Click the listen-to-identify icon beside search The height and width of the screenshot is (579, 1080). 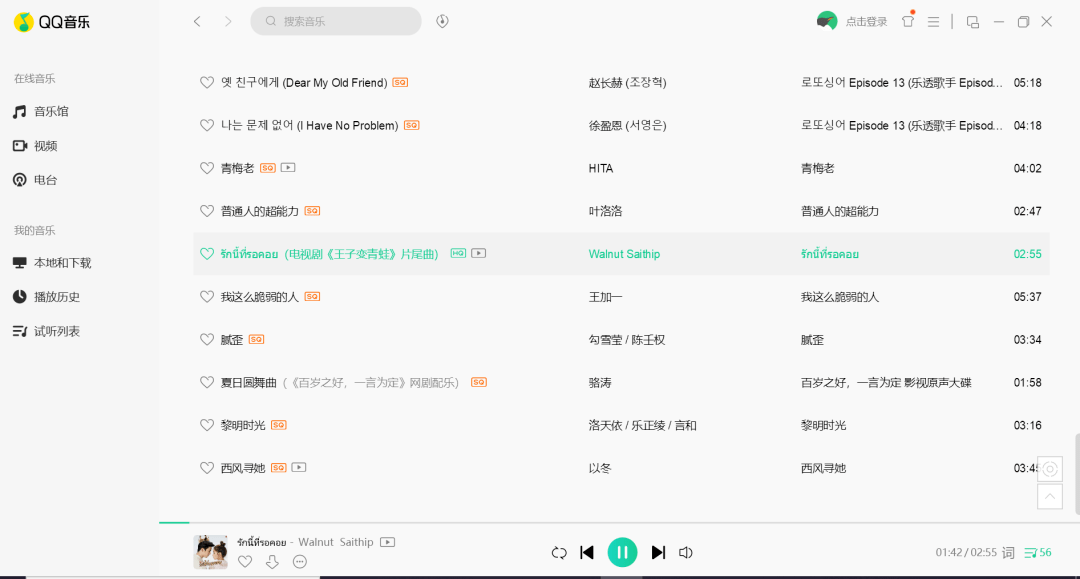[442, 21]
